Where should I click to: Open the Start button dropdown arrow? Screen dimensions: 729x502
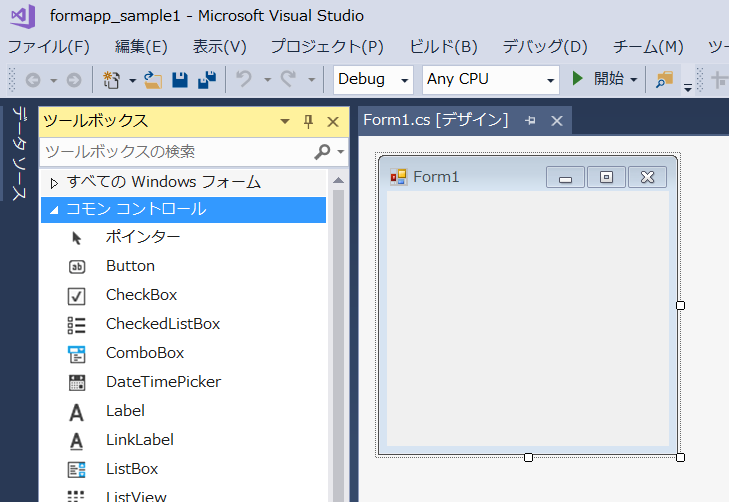[x=634, y=80]
